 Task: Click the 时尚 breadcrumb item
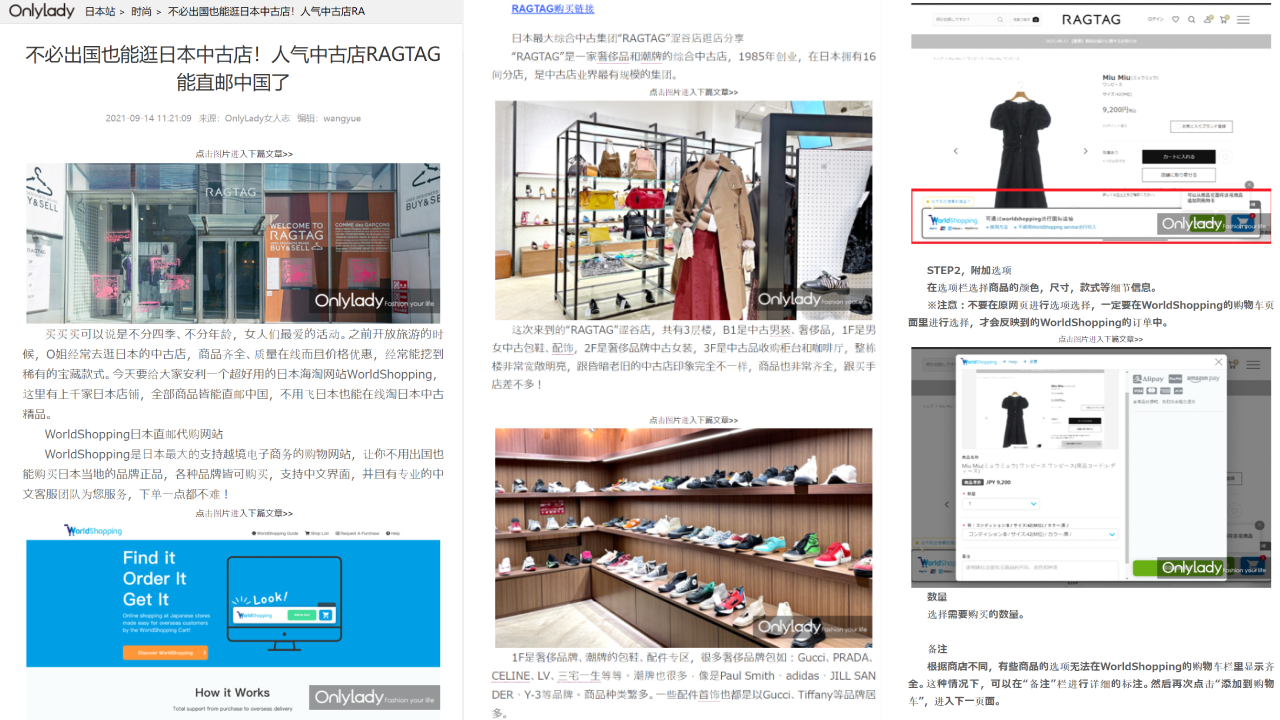click(x=141, y=12)
